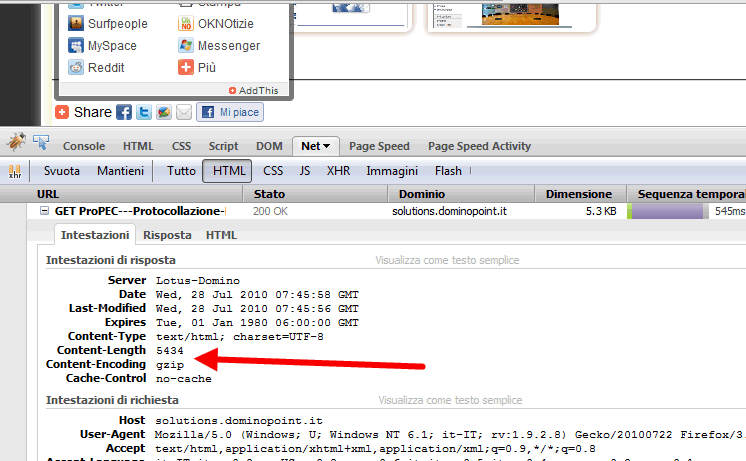Image resolution: width=746 pixels, height=461 pixels.
Task: Open the DOM panel tab
Action: pos(269,146)
